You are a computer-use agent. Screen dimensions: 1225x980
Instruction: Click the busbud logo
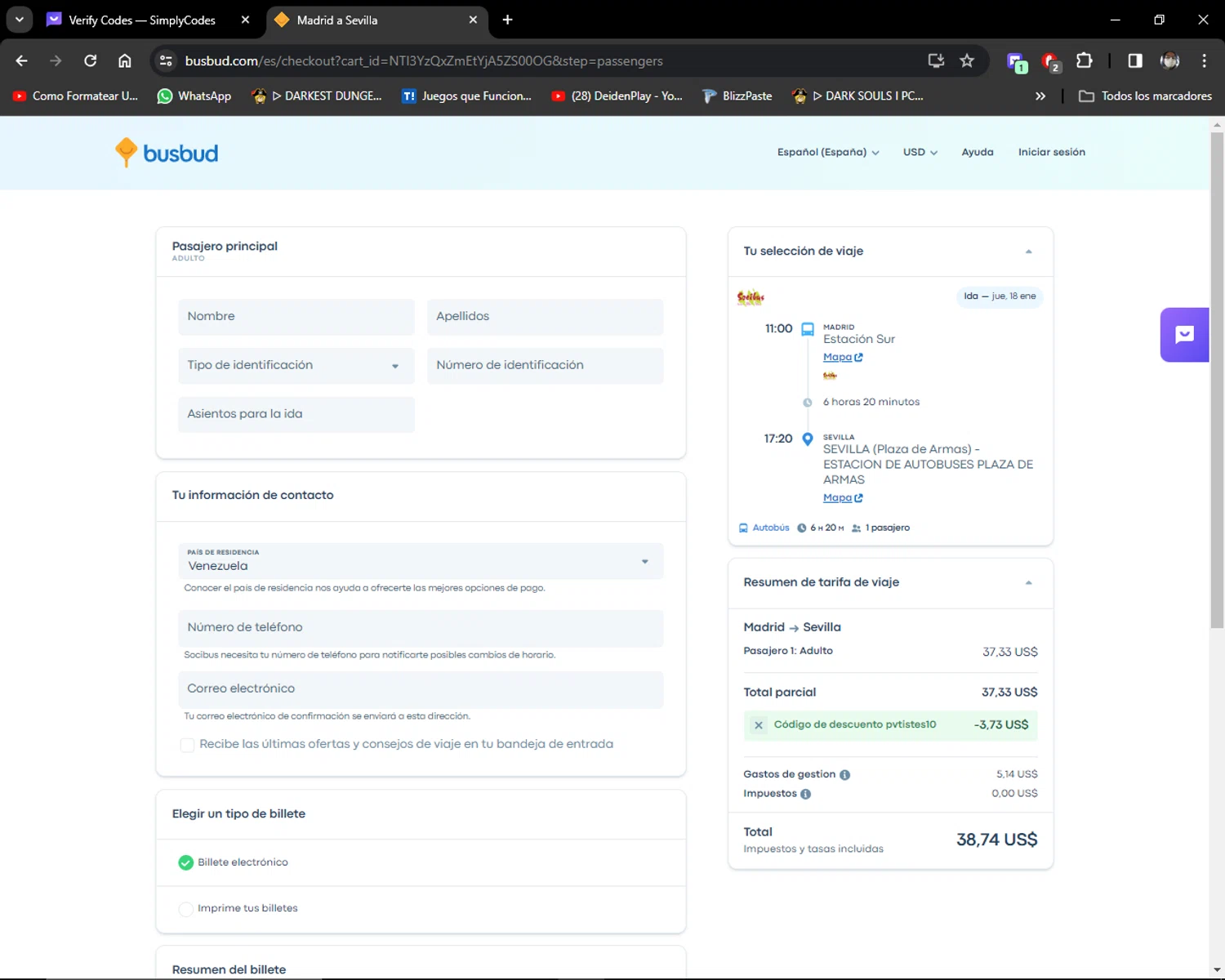(x=167, y=153)
